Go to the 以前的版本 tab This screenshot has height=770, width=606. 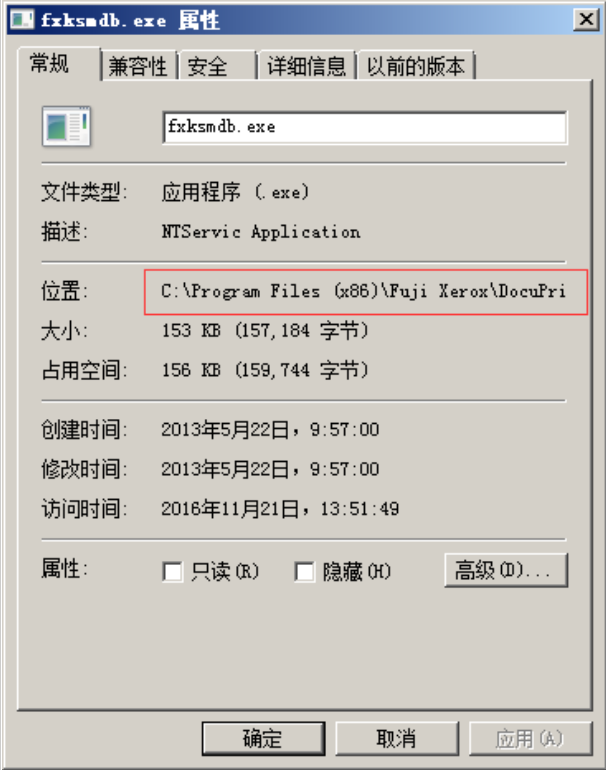[x=416, y=66]
